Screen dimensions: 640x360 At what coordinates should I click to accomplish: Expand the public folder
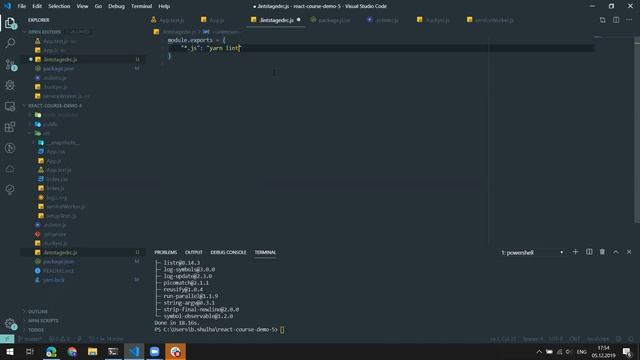[50, 124]
